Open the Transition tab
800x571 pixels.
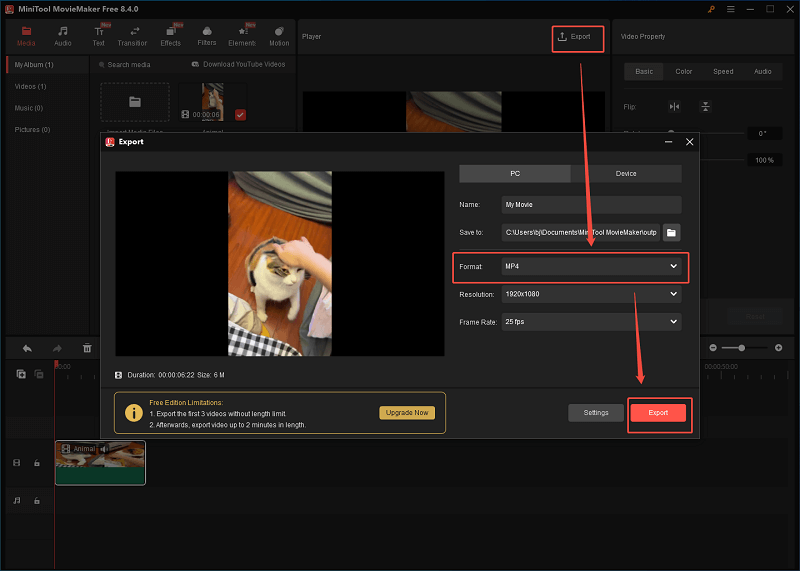tap(132, 36)
